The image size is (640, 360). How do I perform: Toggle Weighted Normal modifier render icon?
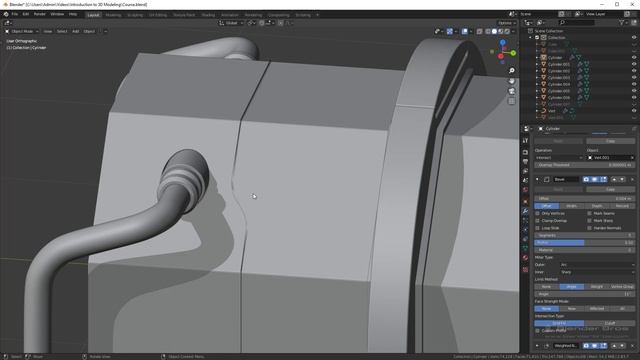click(586, 346)
